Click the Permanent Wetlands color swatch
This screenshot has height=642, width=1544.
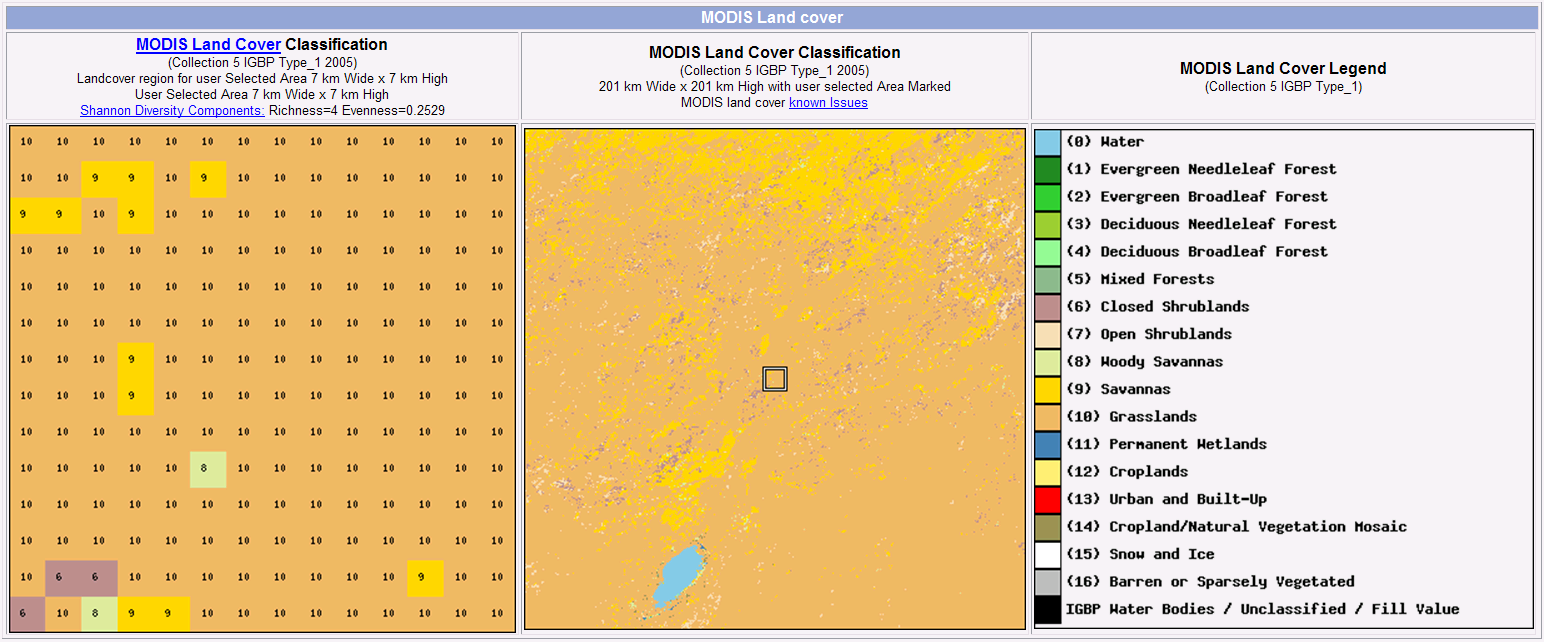point(1048,445)
